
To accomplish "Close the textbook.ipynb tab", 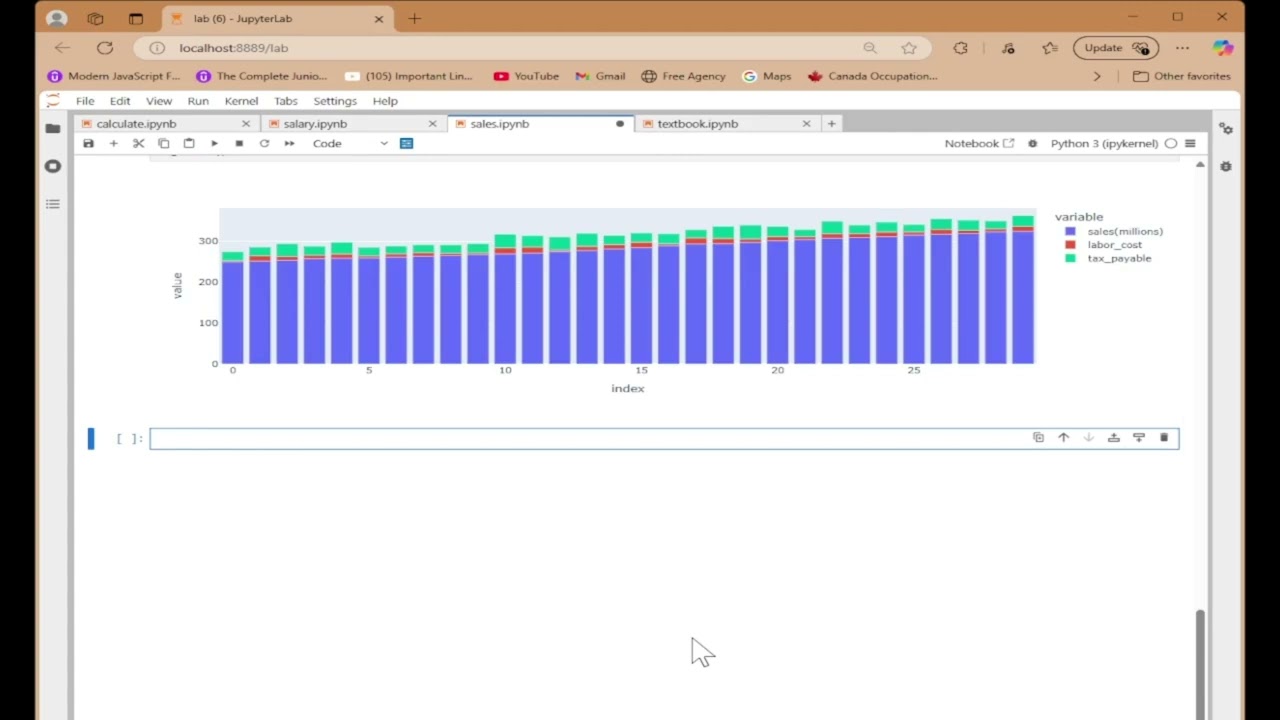I will (x=806, y=124).
